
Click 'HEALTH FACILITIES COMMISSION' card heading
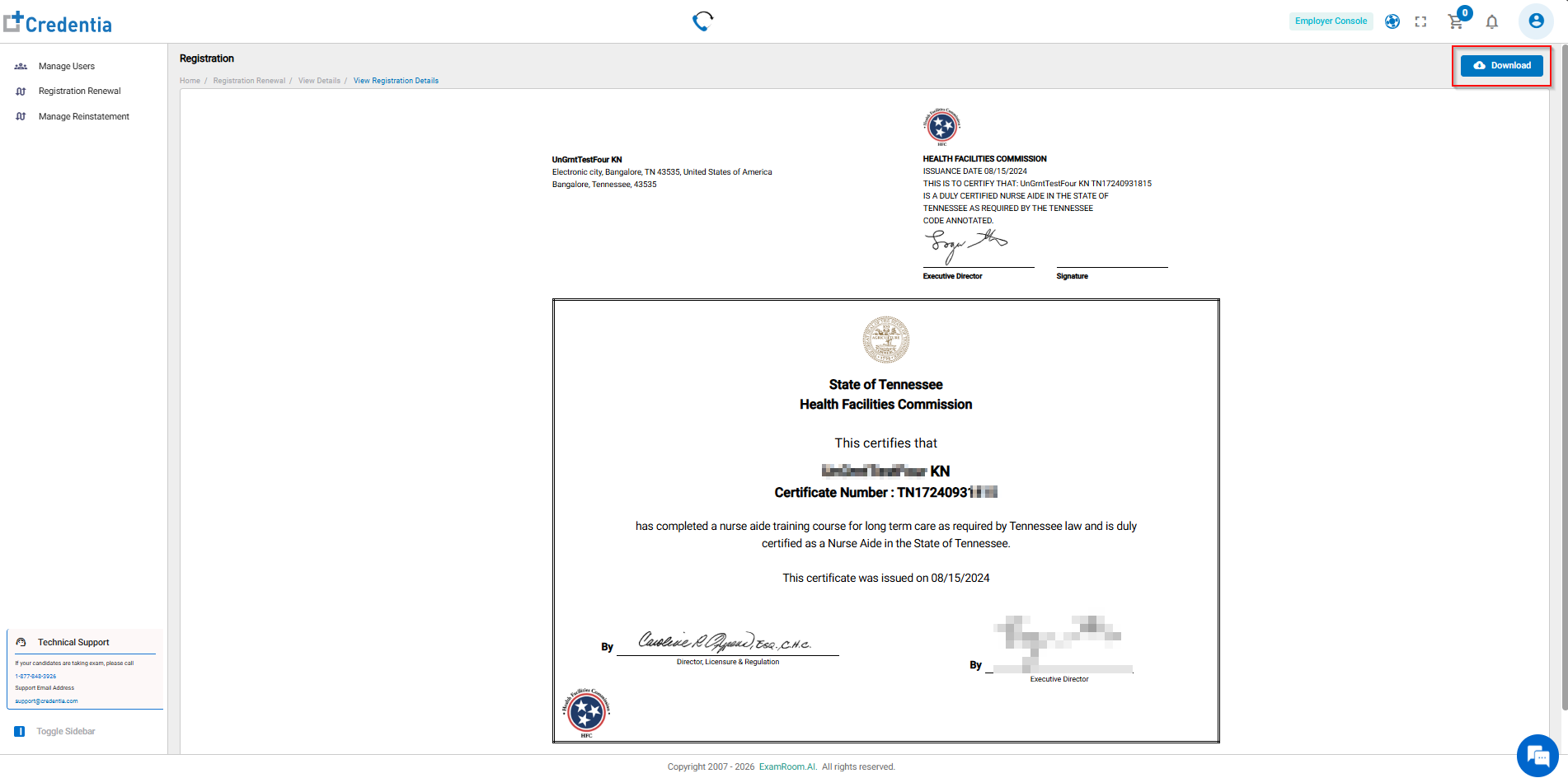point(985,159)
